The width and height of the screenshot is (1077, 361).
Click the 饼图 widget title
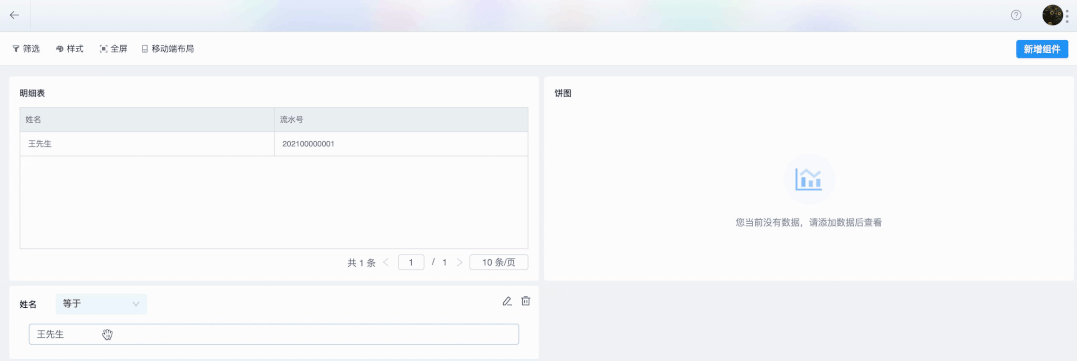coord(563,93)
